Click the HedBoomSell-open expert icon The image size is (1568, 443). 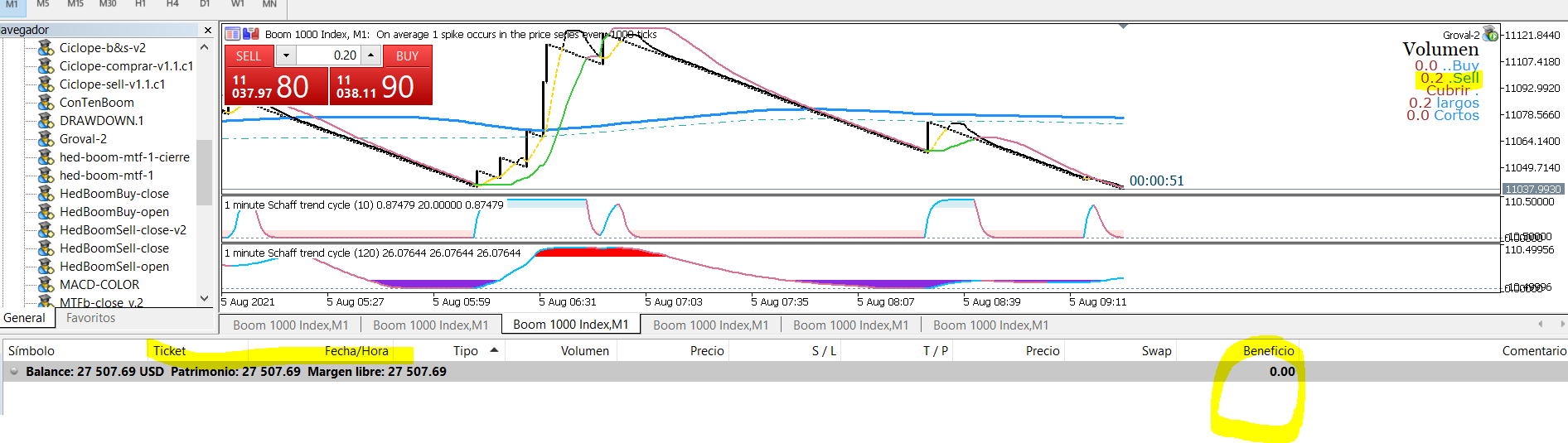pos(46,267)
